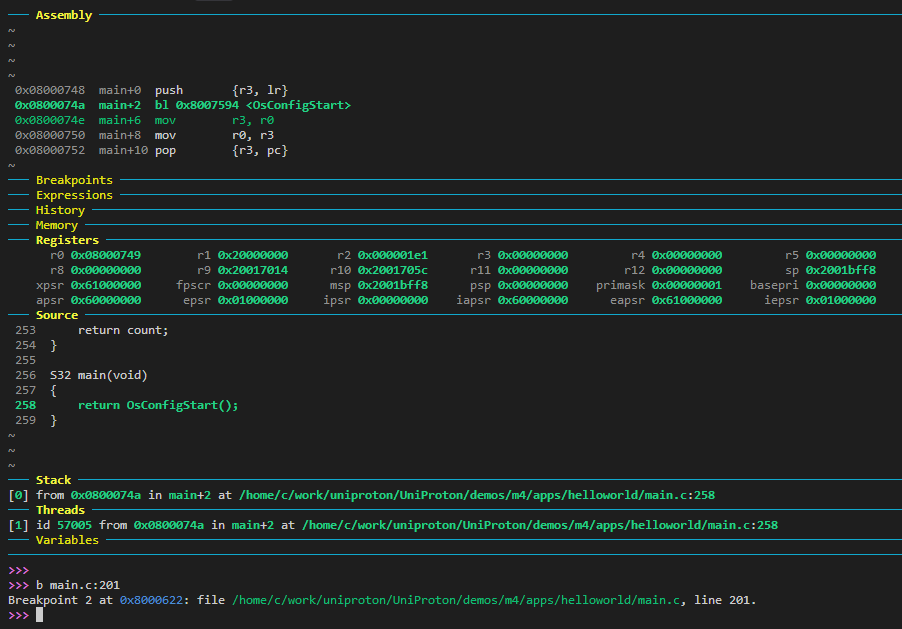902x629 pixels.
Task: Click source line 256 'S32 main(void)'
Action: click(98, 375)
